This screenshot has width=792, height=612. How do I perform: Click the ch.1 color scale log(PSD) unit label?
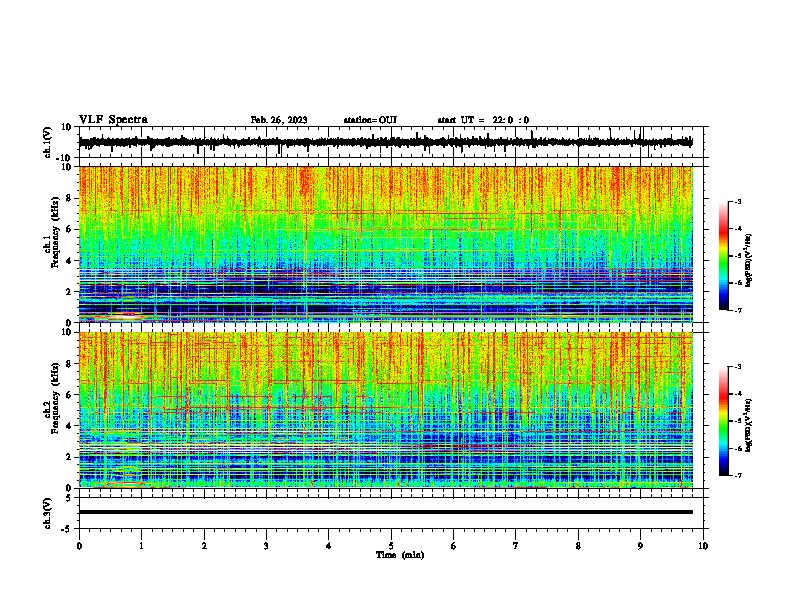(x=749, y=261)
